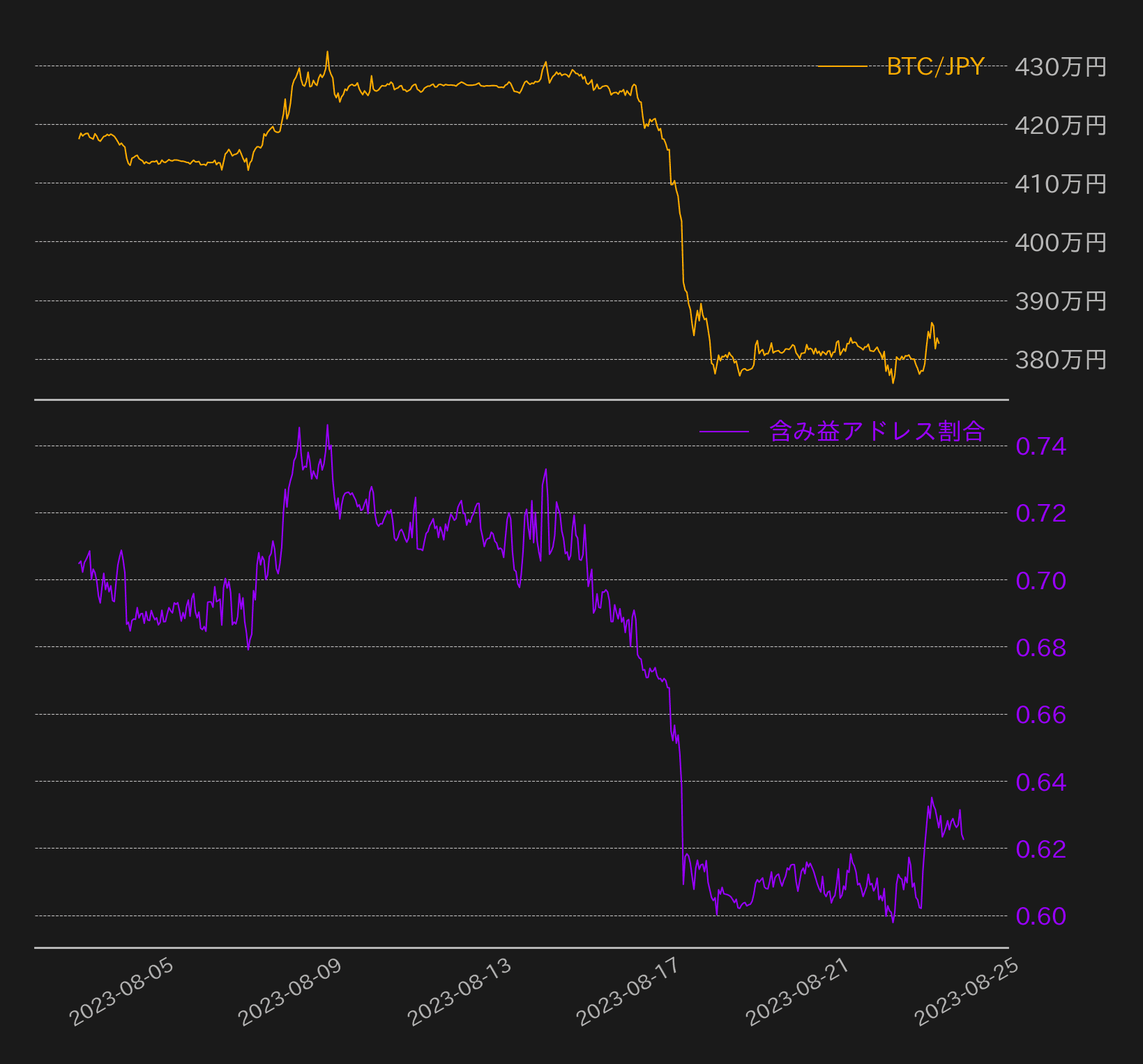1143x1064 pixels.
Task: Click the 0.74 ratio axis label
Action: 1040,446
